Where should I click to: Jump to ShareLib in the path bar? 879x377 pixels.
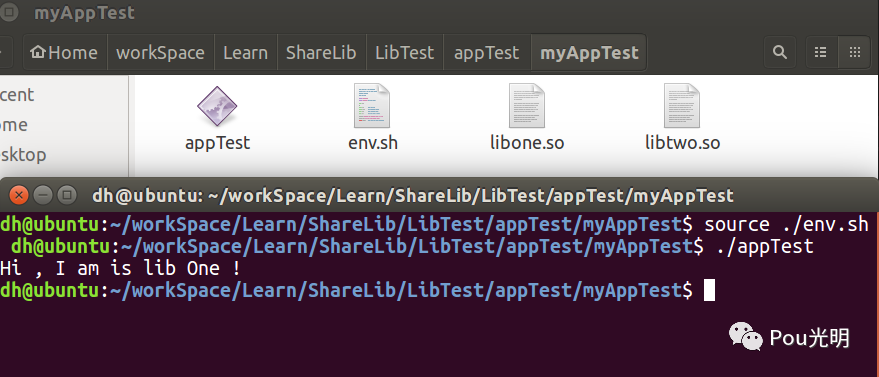(x=321, y=53)
